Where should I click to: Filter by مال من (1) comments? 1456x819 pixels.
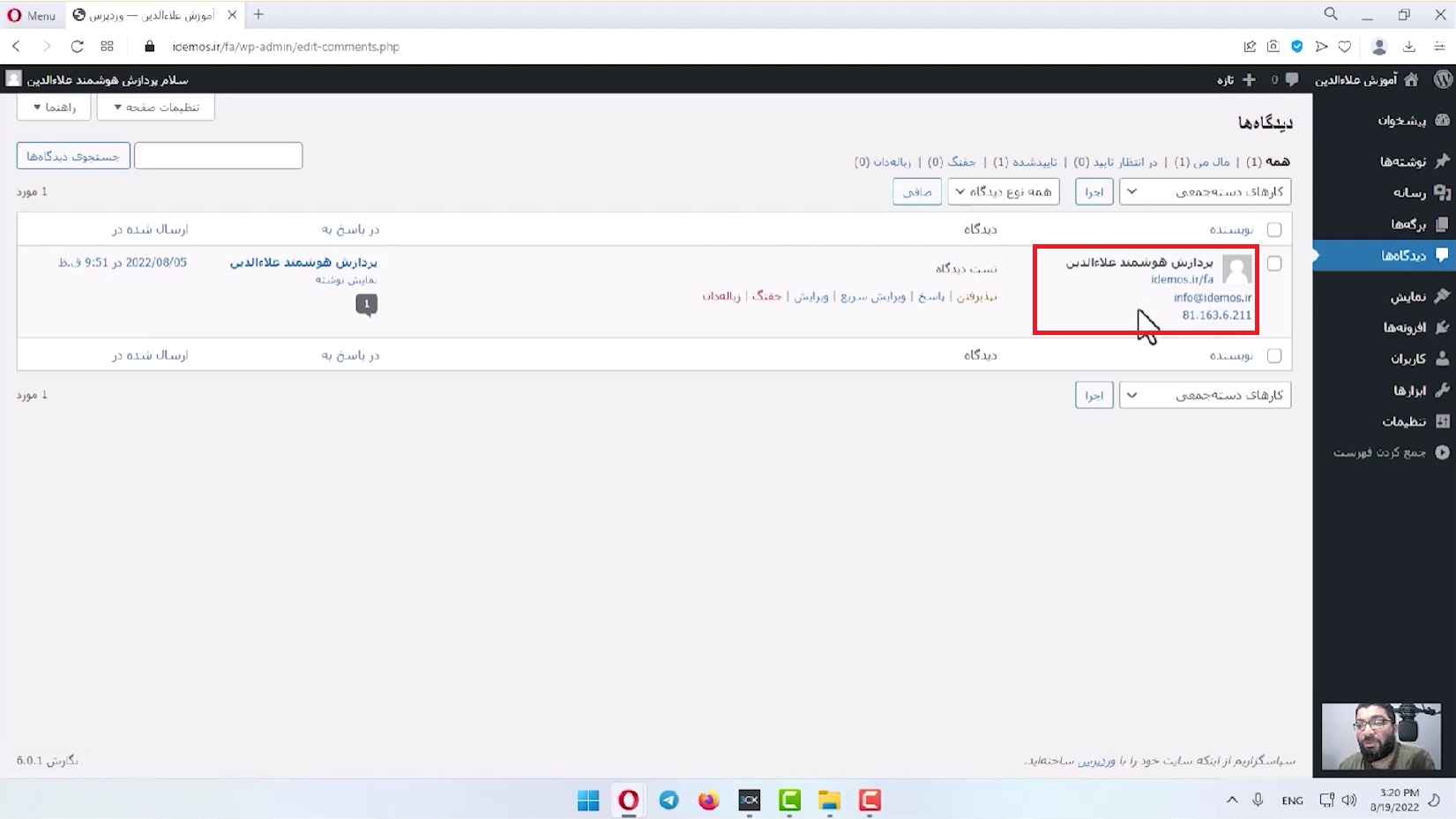(x=1202, y=161)
